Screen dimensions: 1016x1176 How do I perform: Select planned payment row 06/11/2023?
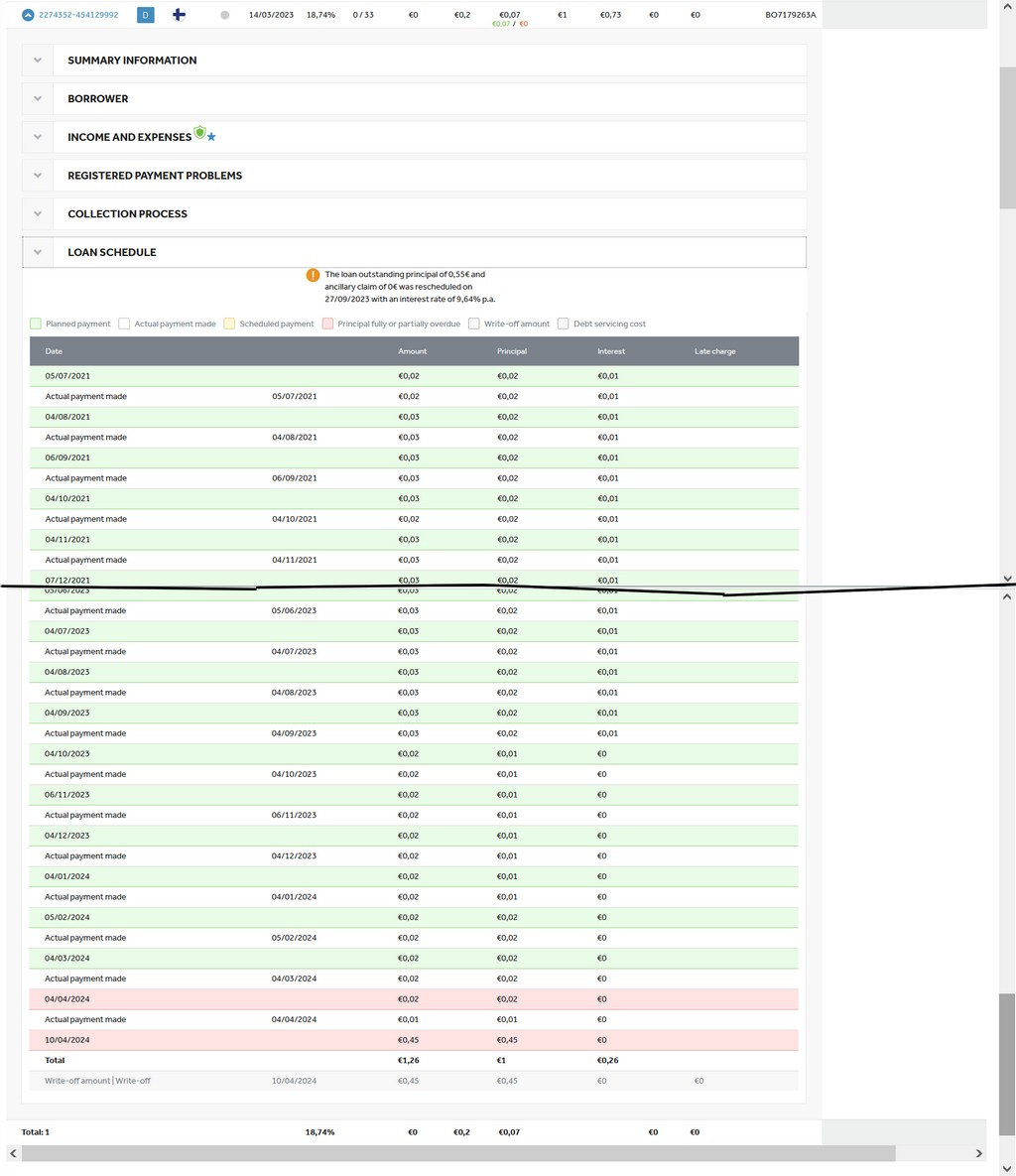[x=414, y=795]
